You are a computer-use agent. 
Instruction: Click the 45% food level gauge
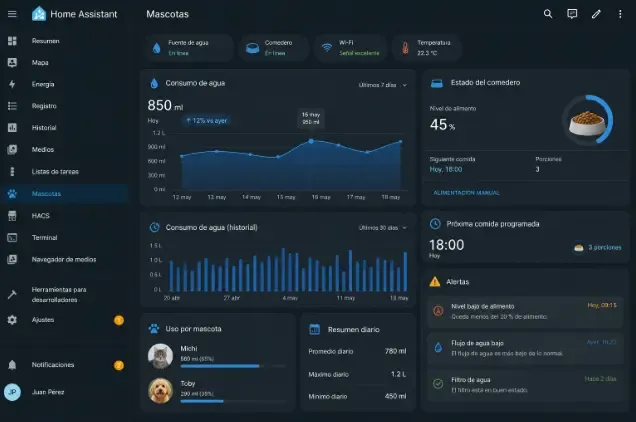point(587,120)
